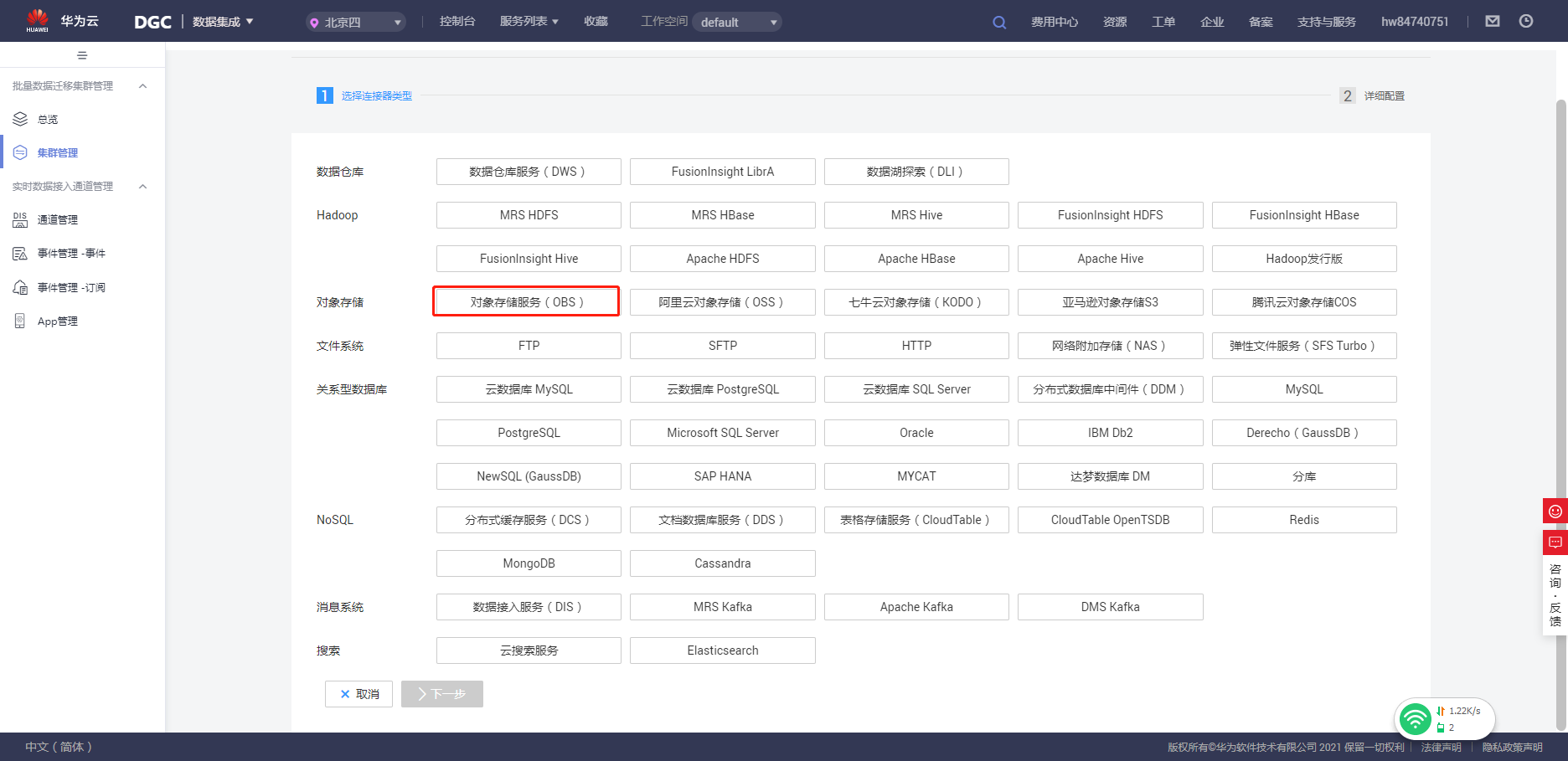
Task: Toggle the sidebar hamburger menu icon
Action: 82,55
